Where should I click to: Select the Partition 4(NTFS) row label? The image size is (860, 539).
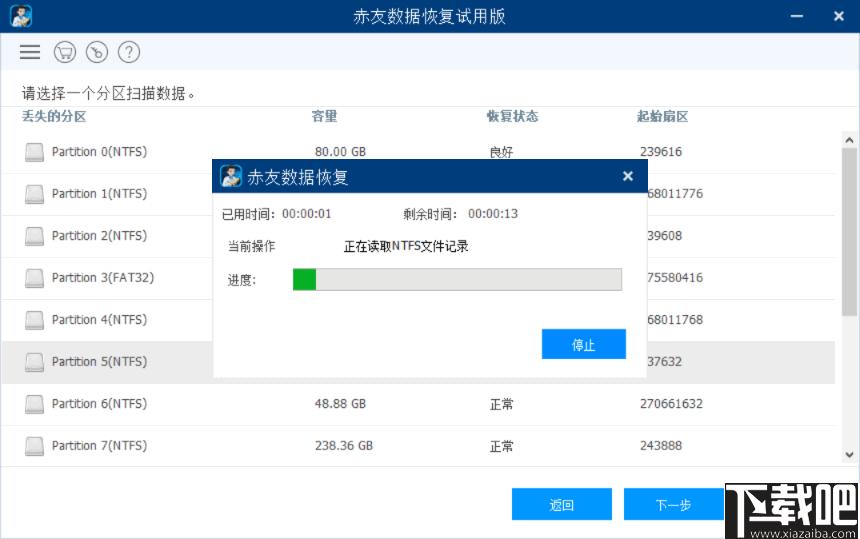(99, 320)
